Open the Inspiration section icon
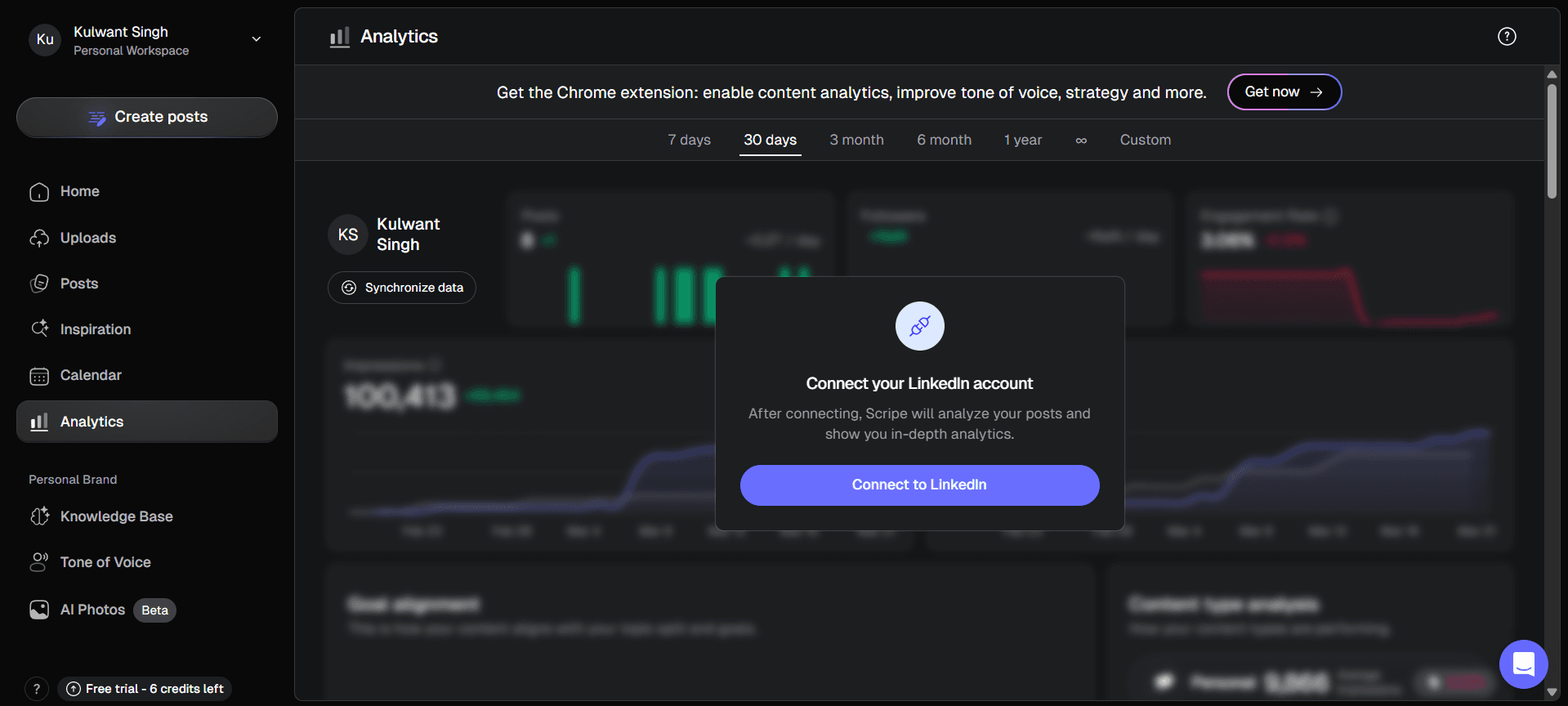 (39, 329)
